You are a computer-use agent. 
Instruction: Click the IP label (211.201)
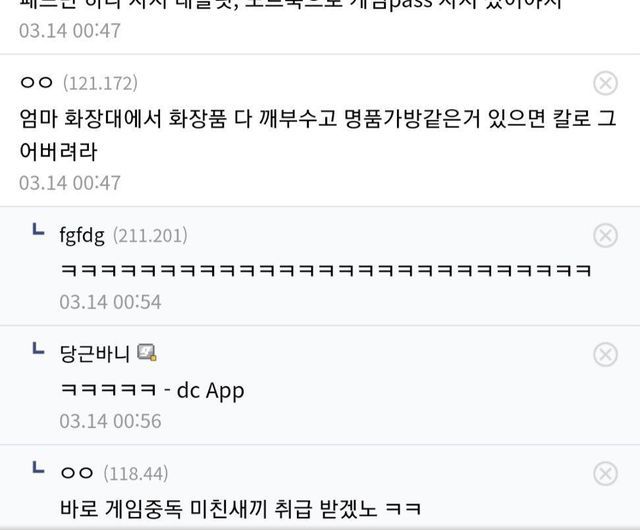pos(150,236)
